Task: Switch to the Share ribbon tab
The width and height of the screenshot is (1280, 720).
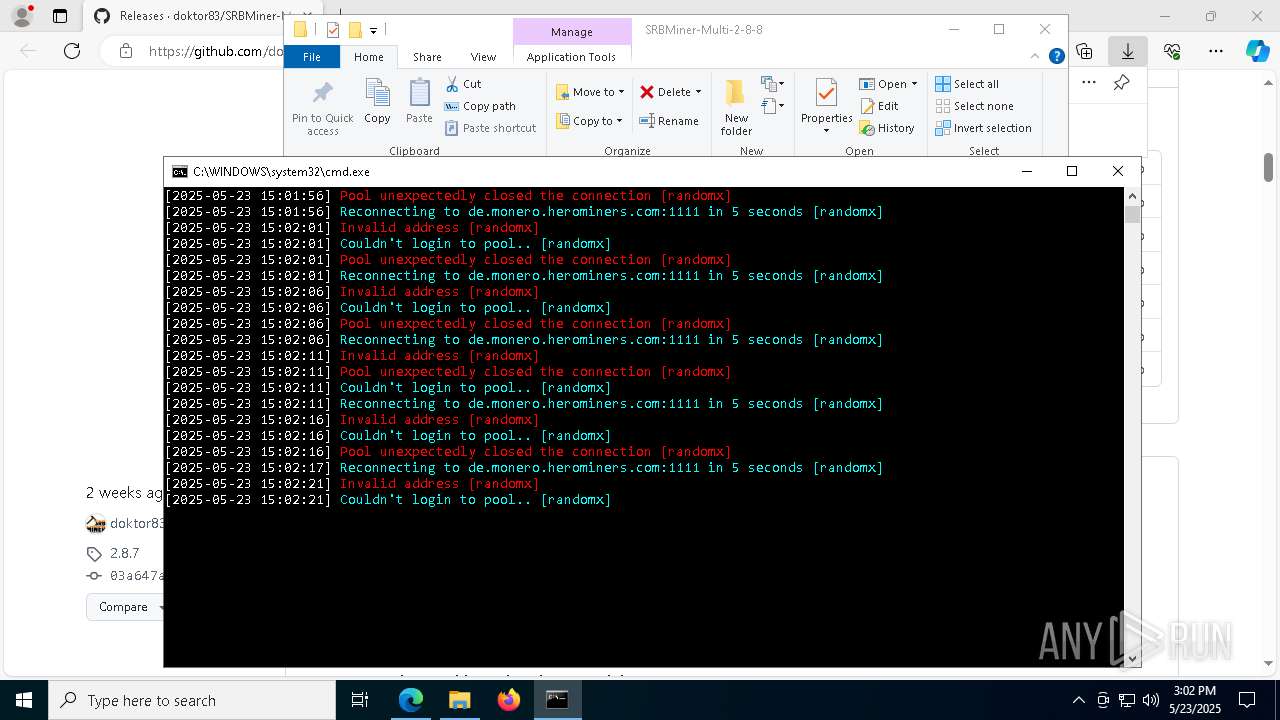Action: [x=427, y=57]
